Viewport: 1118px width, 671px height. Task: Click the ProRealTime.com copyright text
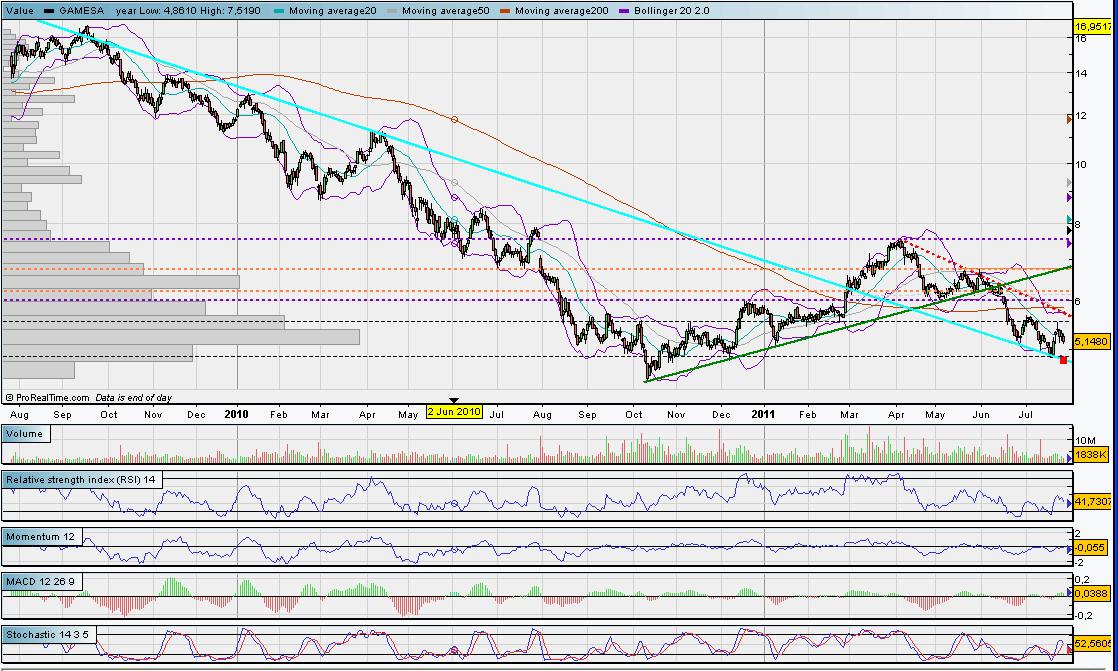(47, 398)
